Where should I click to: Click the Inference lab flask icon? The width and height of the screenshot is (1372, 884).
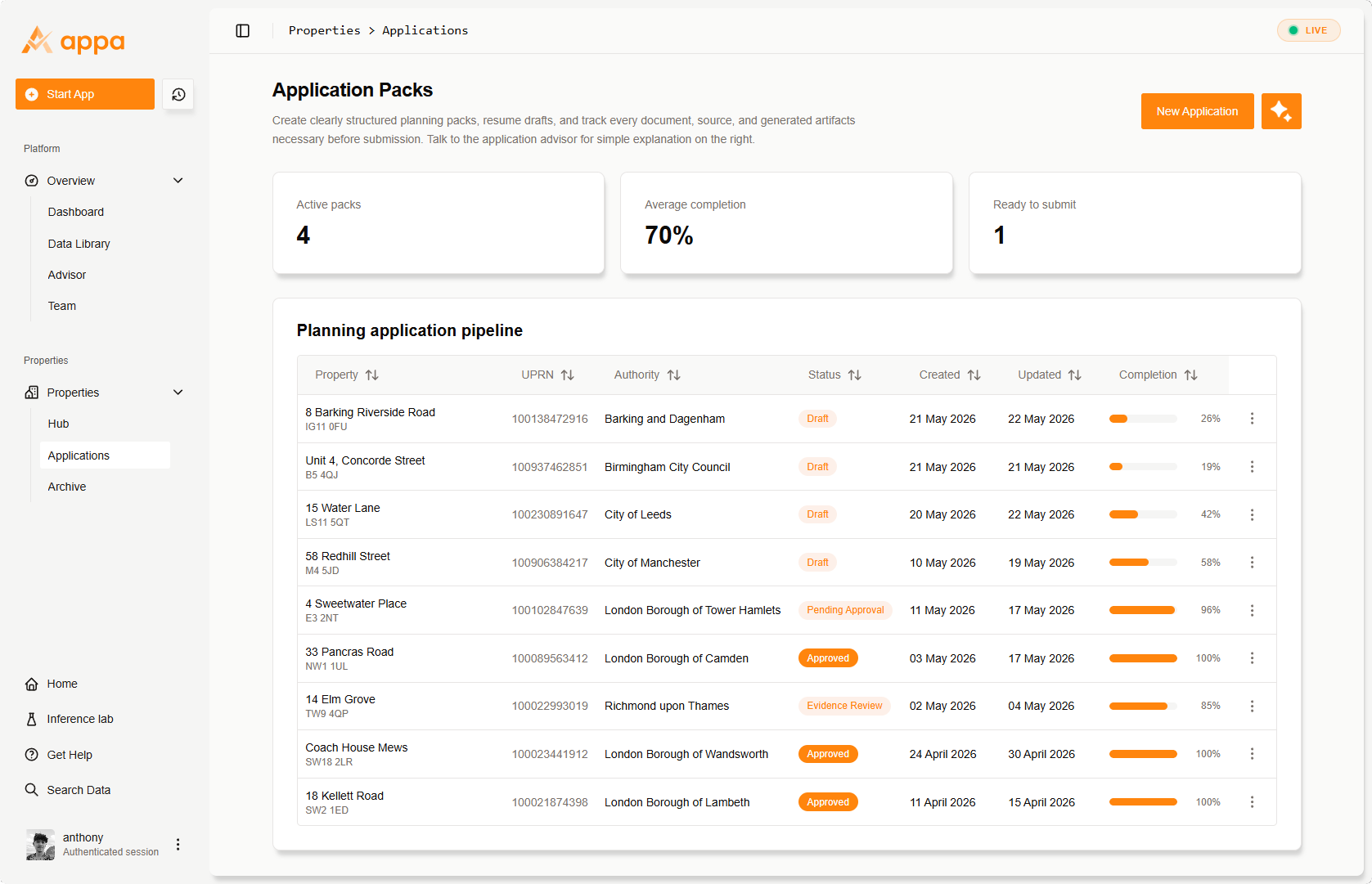coord(32,719)
